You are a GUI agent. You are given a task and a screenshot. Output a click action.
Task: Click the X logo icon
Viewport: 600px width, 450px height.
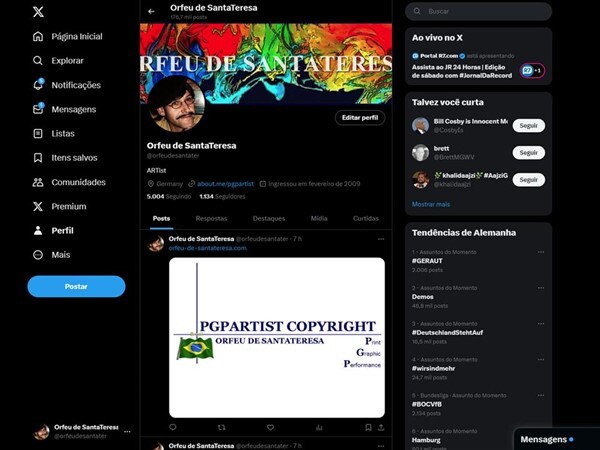(38, 12)
